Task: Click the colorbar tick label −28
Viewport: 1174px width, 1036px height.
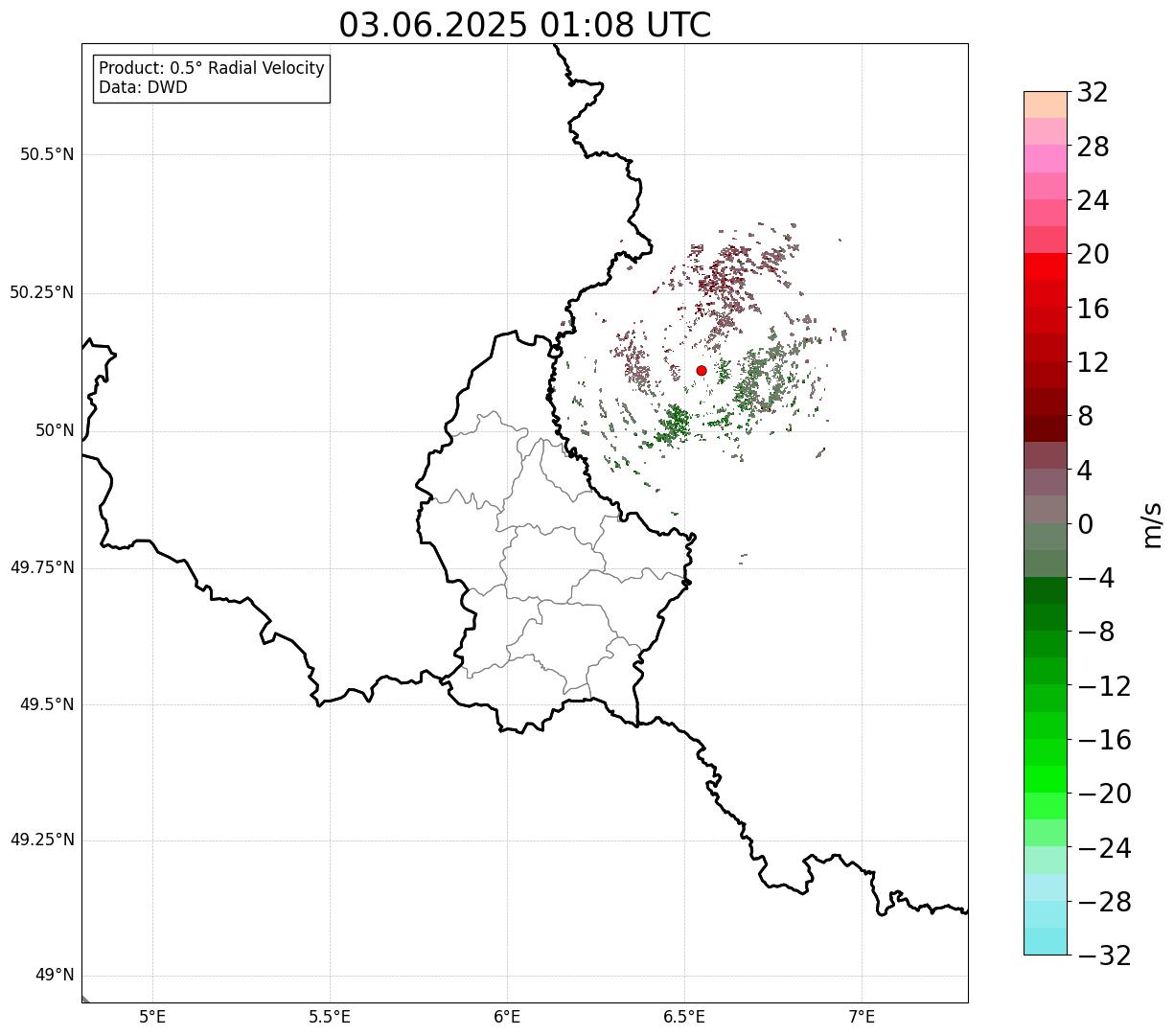Action: pyautogui.click(x=1103, y=902)
